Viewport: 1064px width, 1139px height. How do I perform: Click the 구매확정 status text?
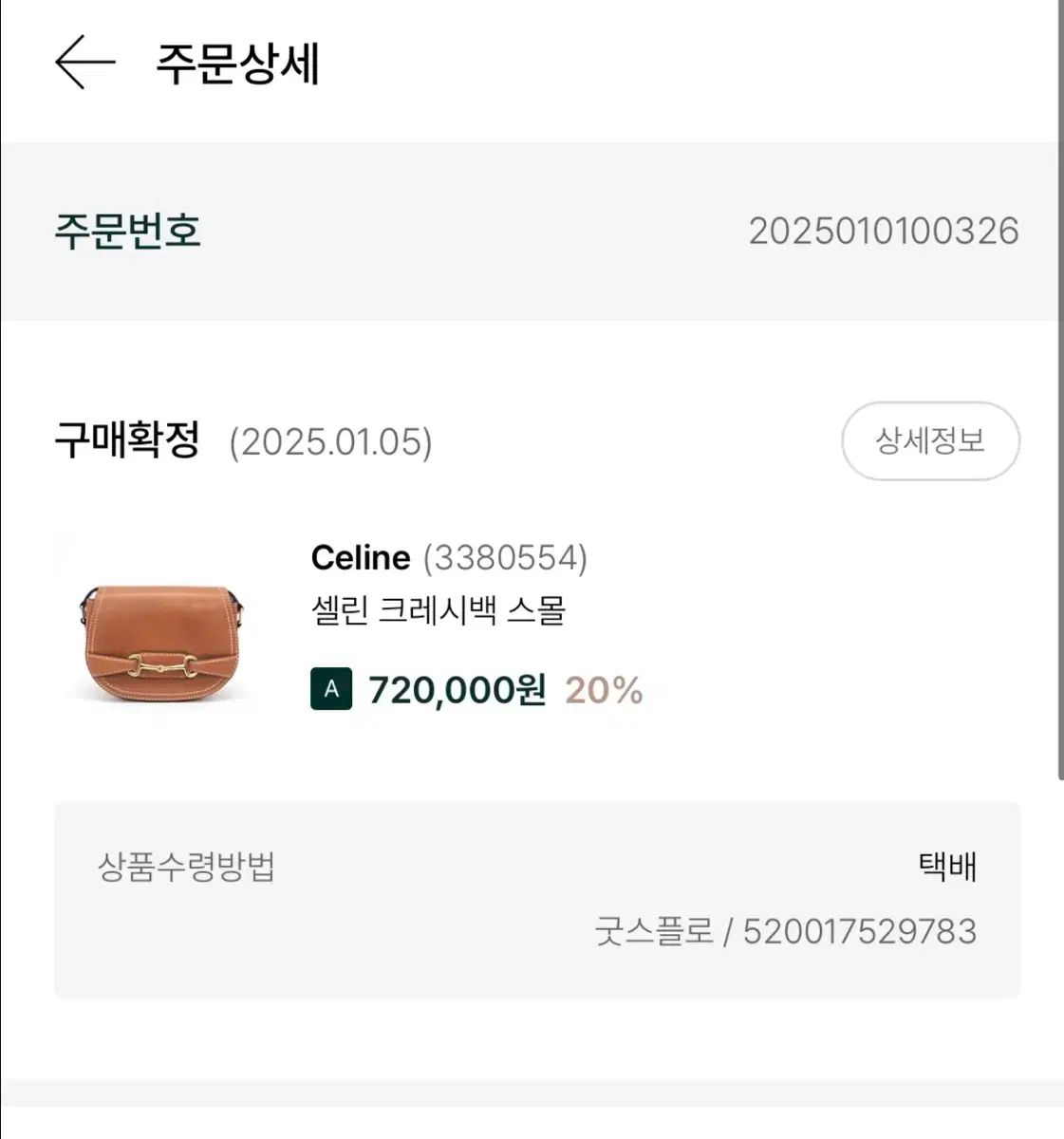(x=127, y=440)
